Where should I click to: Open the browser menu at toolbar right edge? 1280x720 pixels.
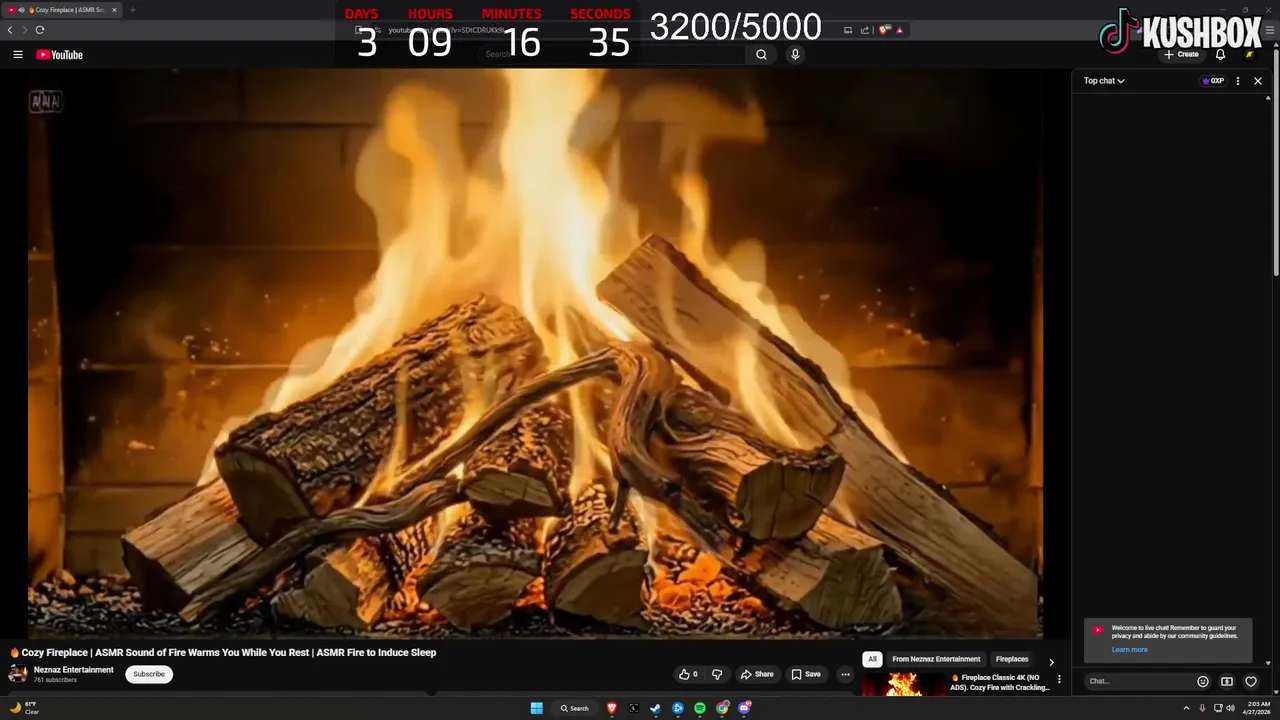click(x=1268, y=30)
